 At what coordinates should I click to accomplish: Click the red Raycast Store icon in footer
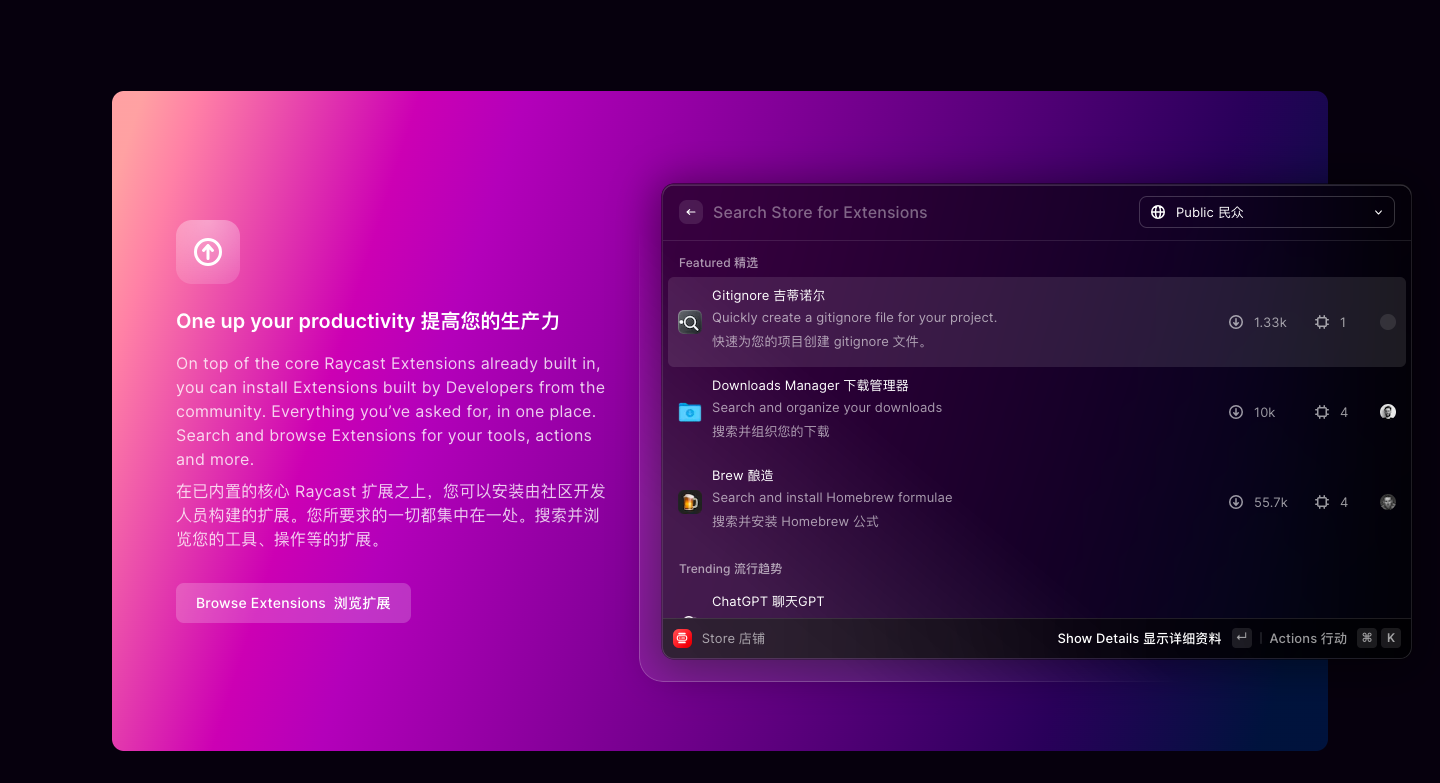(x=683, y=637)
